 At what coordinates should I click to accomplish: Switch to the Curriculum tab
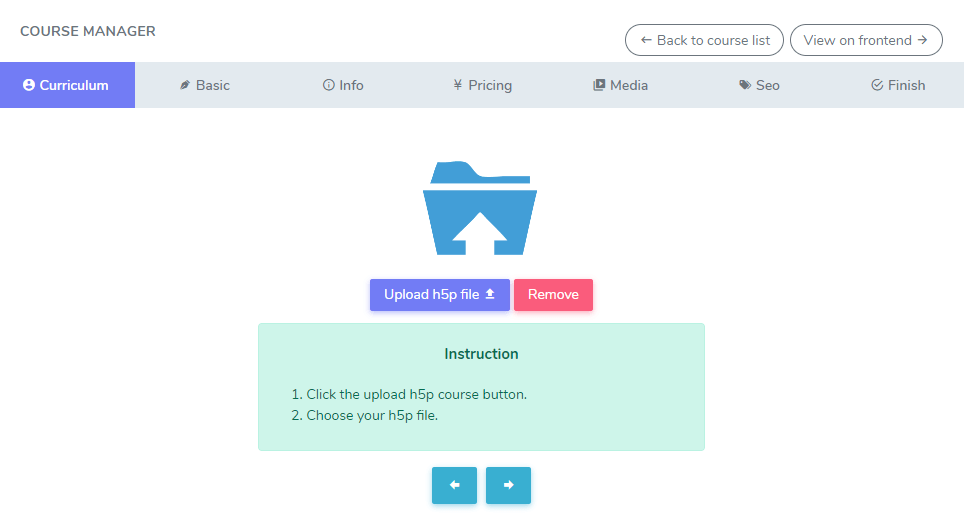point(66,85)
